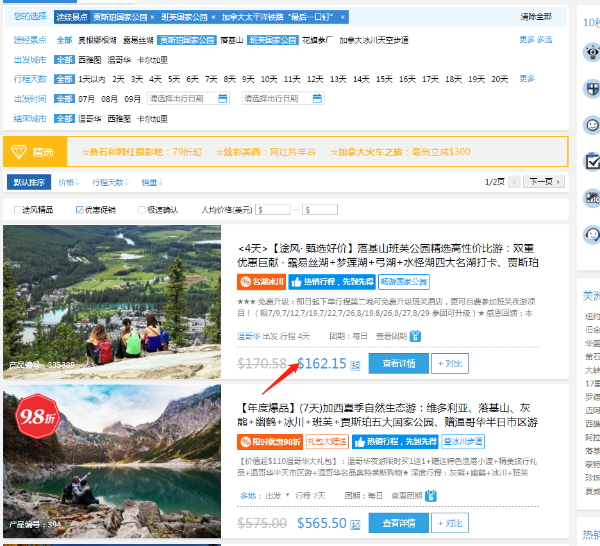This screenshot has width=600, height=546.
Task: Click the 起 icon after $565.50
Action: coord(355,525)
